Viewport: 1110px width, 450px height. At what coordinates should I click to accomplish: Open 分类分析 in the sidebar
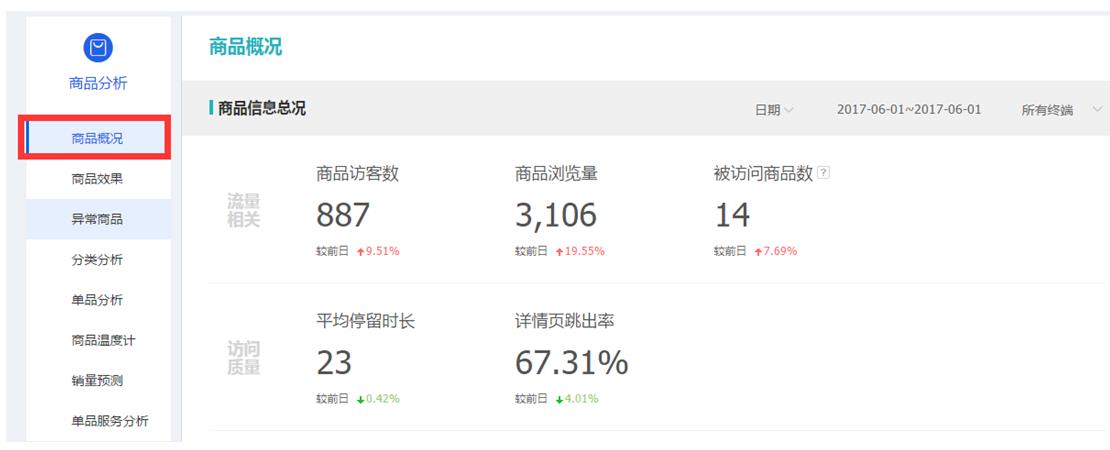click(x=98, y=260)
